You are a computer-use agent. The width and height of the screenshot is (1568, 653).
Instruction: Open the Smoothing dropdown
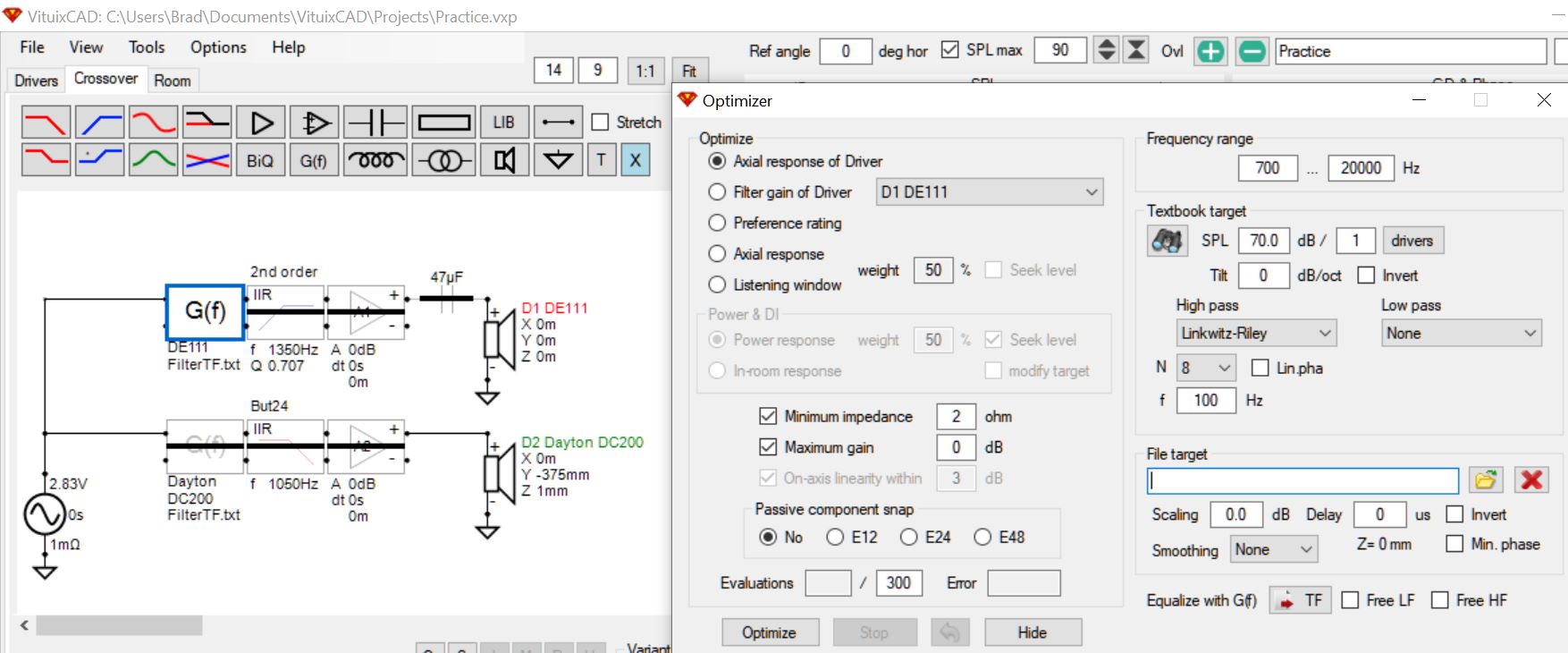click(x=1273, y=550)
